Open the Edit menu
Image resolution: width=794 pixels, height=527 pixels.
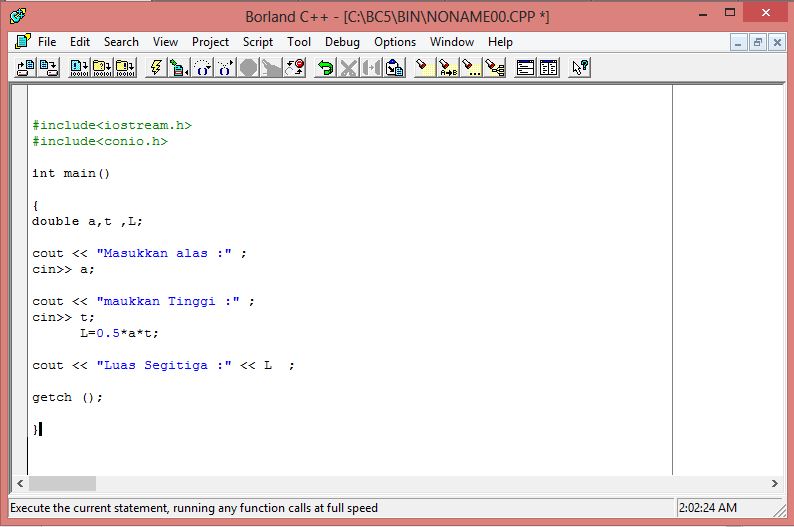pyautogui.click(x=80, y=42)
